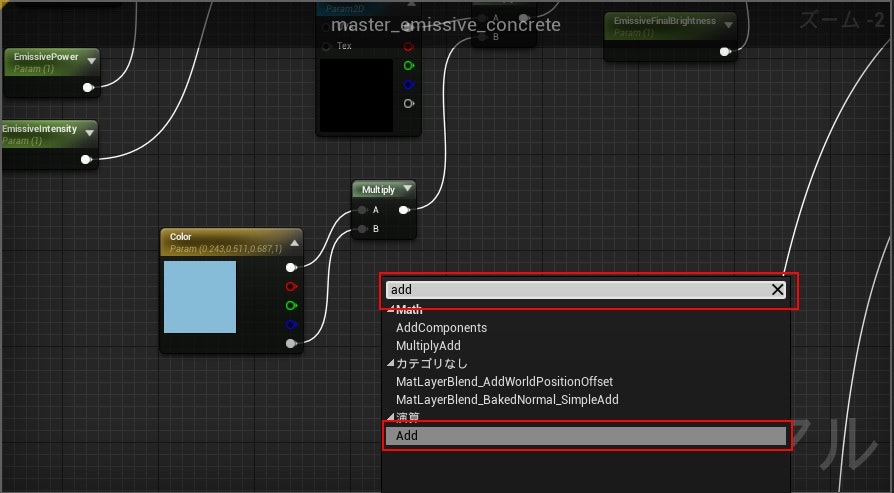The image size is (894, 493).
Task: Click Multiply node output pin
Action: [404, 210]
